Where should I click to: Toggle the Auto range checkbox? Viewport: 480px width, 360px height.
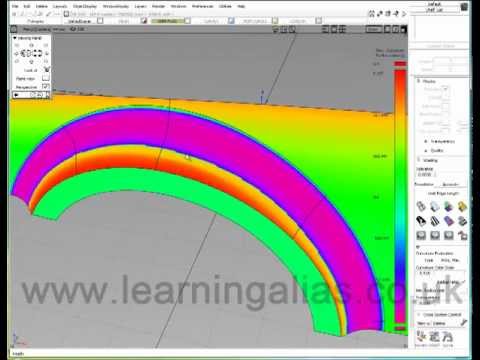coord(463,282)
